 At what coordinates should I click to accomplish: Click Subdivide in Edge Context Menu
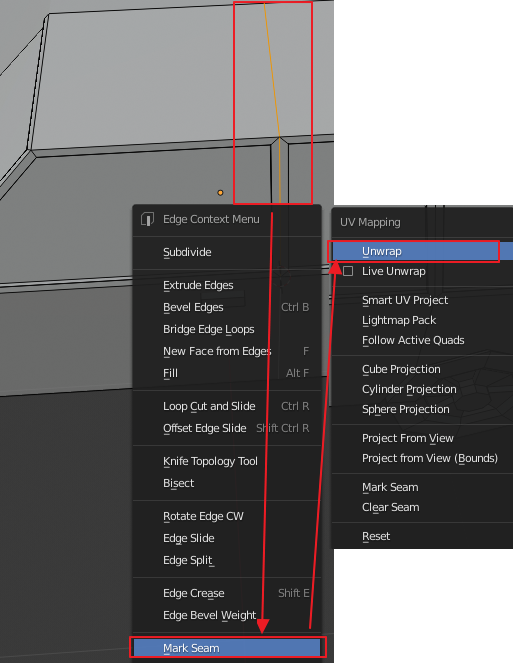[227, 252]
